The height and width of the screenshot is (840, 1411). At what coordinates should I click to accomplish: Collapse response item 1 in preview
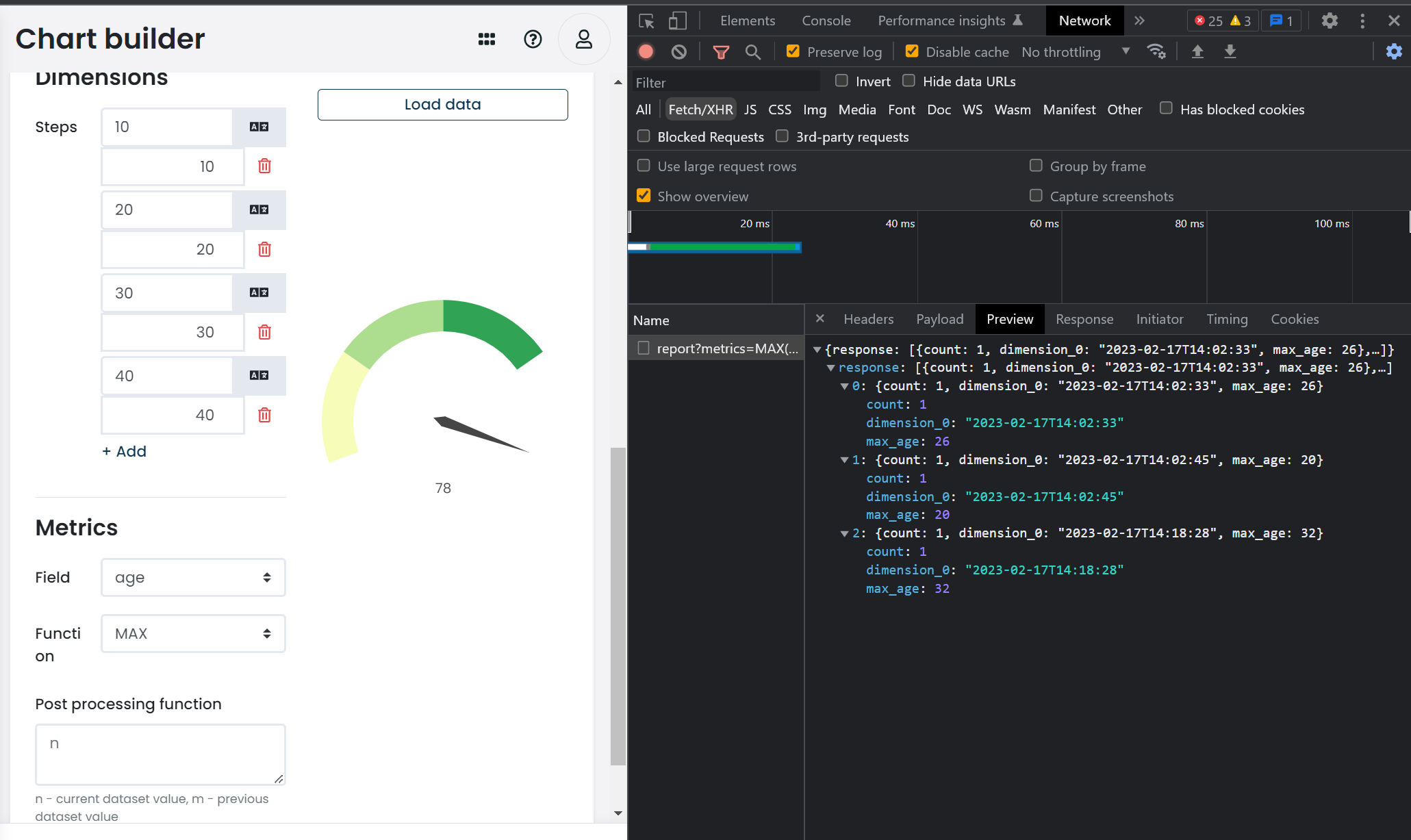coord(844,460)
